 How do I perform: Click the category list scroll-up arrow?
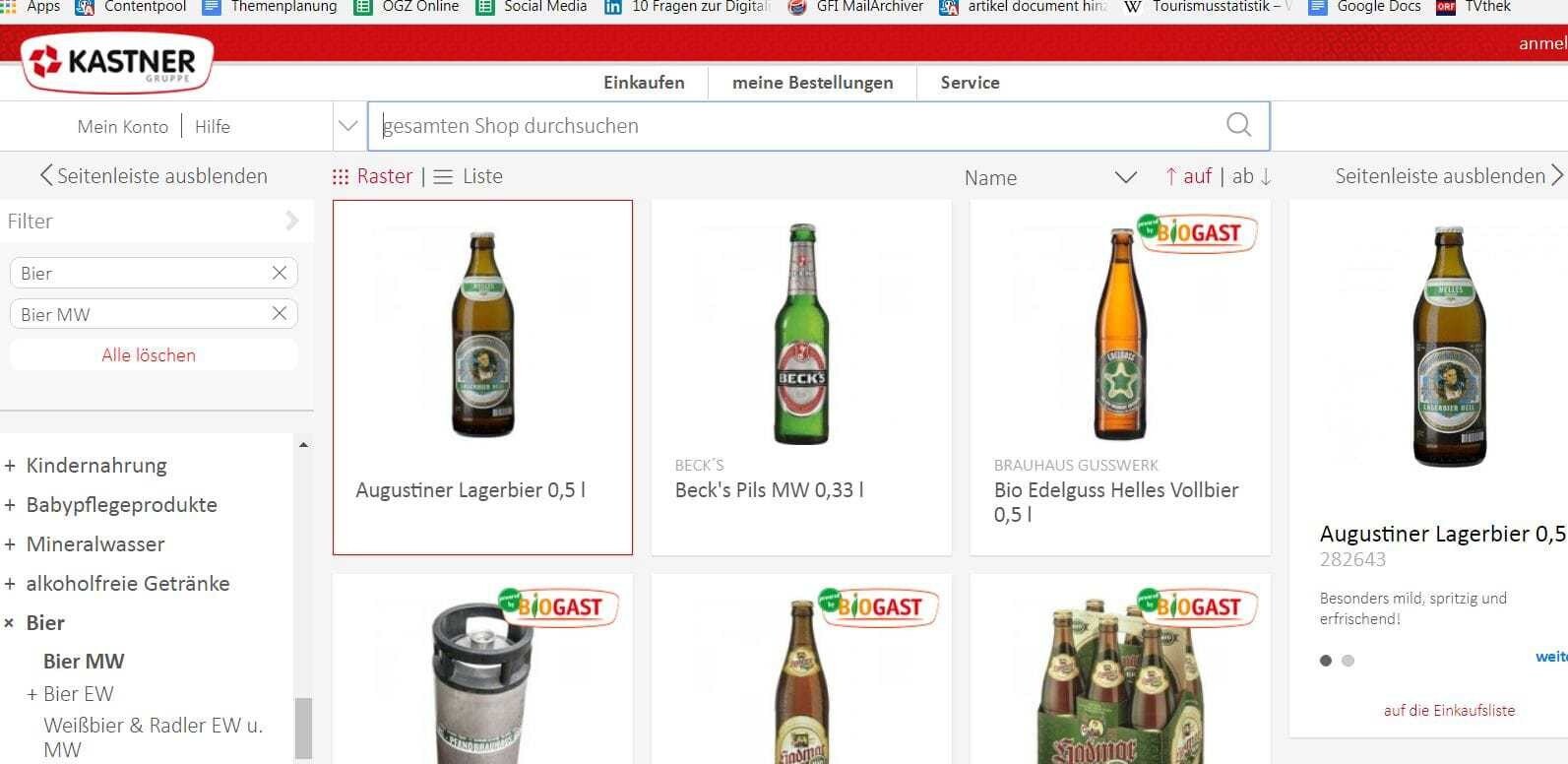click(x=303, y=445)
